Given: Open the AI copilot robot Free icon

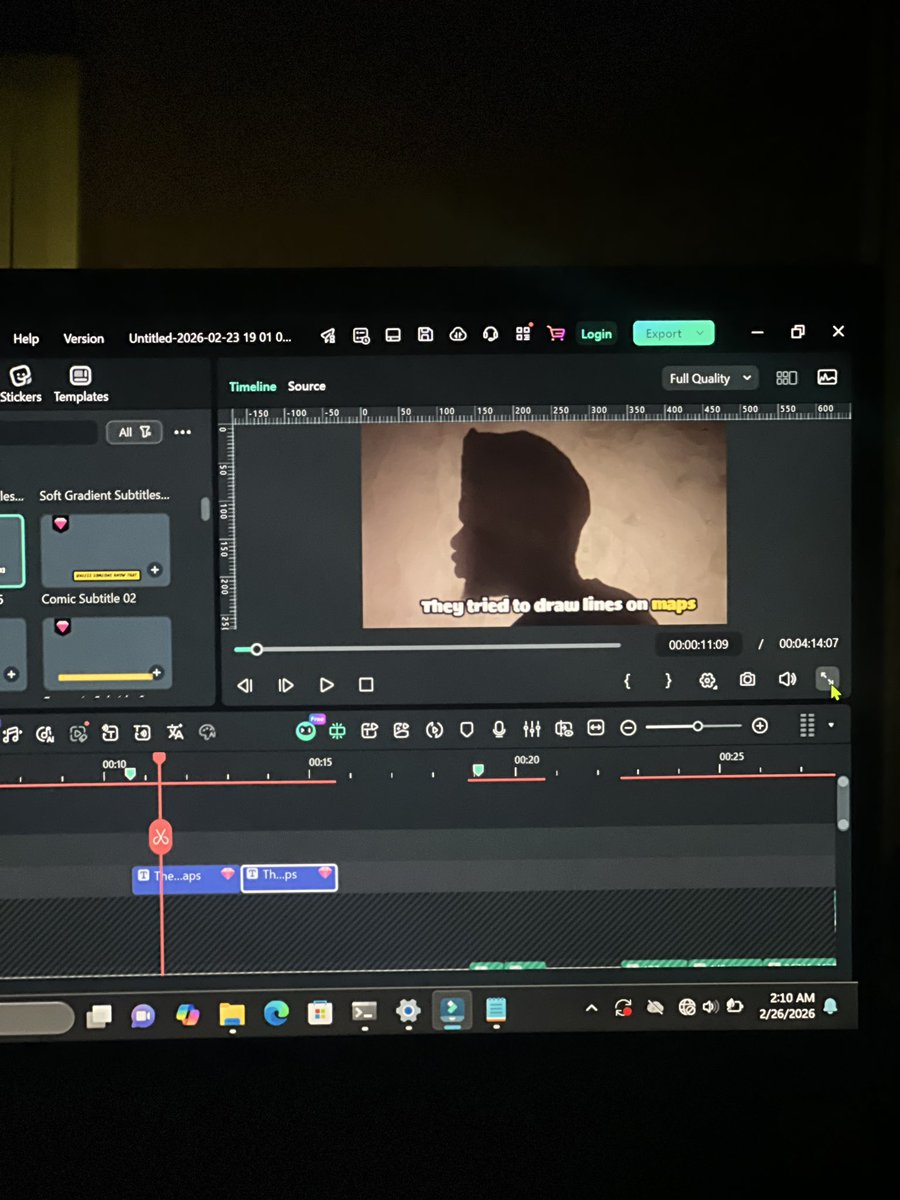Looking at the screenshot, I should coord(306,730).
